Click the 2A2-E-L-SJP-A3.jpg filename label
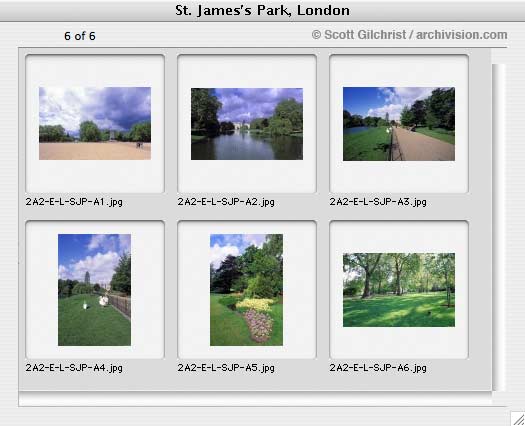Viewport: 525px width, 426px height. coord(378,202)
